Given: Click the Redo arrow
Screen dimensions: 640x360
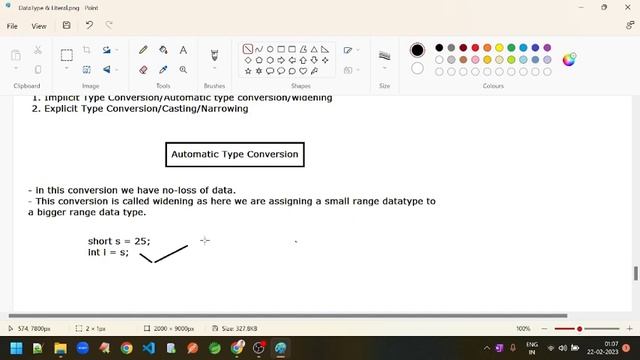Looking at the screenshot, I should click(x=109, y=25).
